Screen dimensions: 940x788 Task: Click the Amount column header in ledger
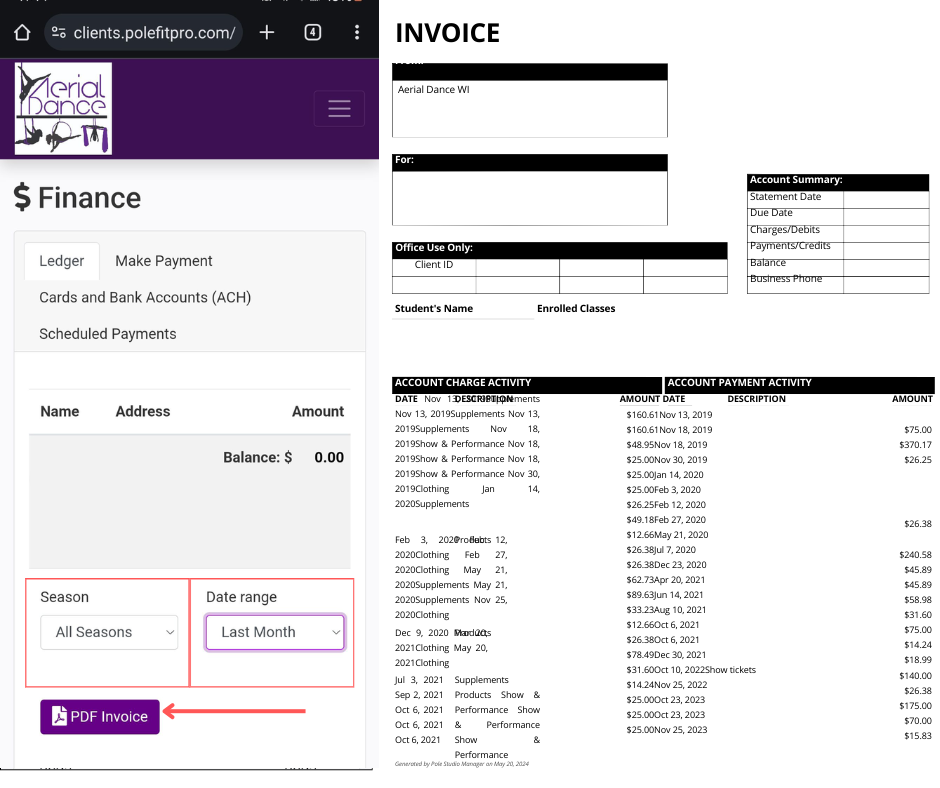pos(317,411)
